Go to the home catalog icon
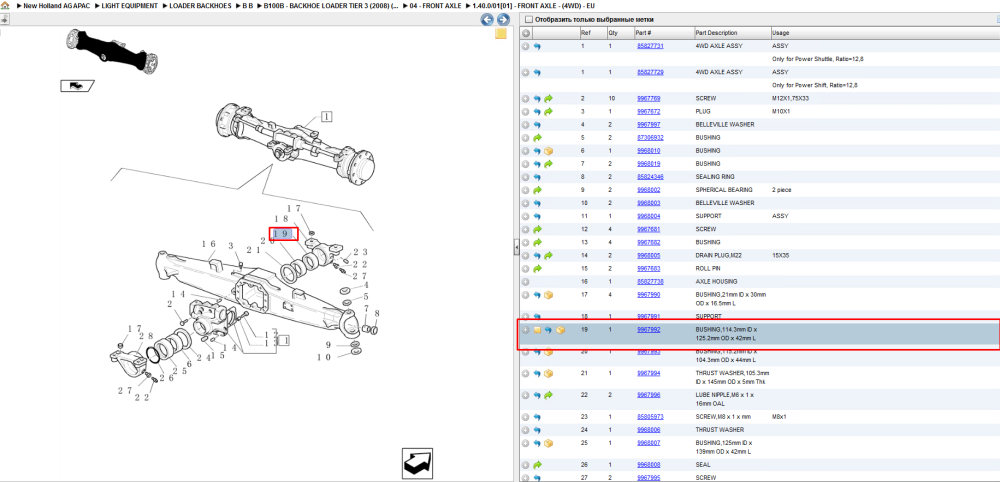This screenshot has height=482, width=1000. point(4,5)
